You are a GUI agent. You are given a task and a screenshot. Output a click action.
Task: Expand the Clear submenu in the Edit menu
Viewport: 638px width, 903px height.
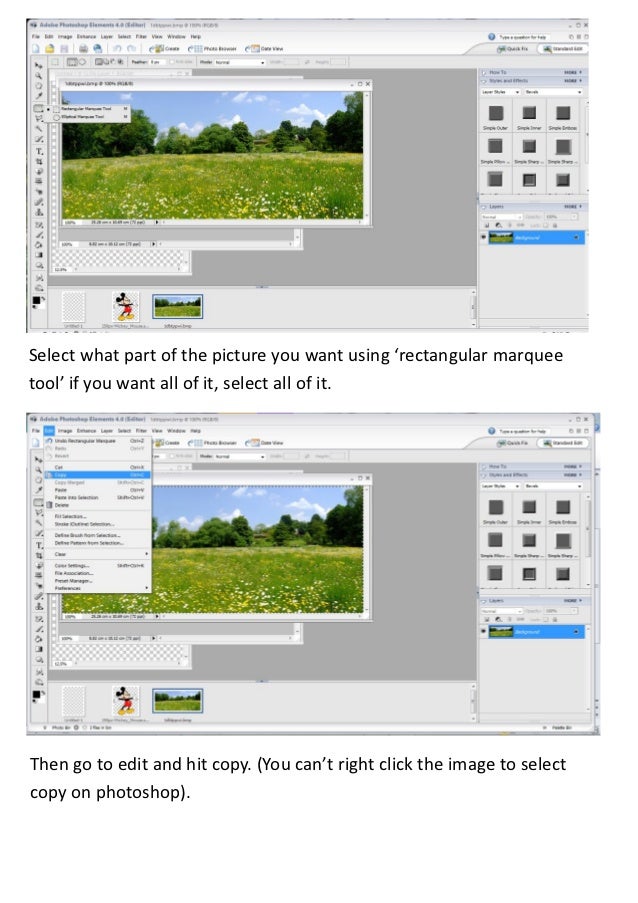[x=99, y=554]
